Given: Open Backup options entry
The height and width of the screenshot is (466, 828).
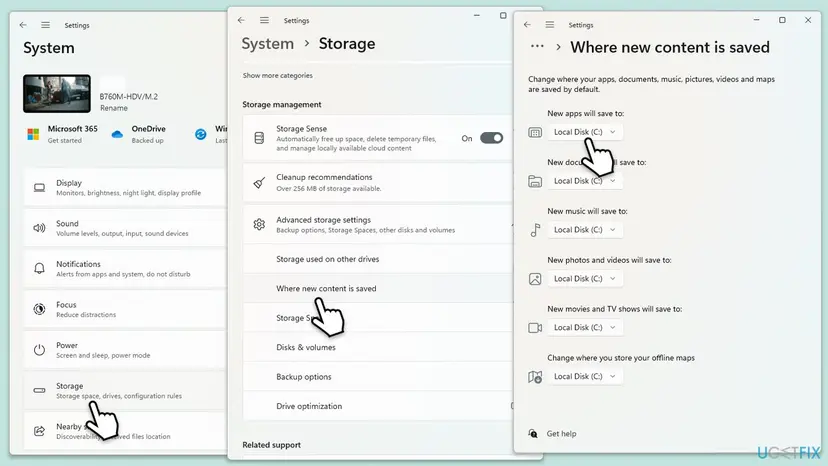Looking at the screenshot, I should click(x=378, y=377).
